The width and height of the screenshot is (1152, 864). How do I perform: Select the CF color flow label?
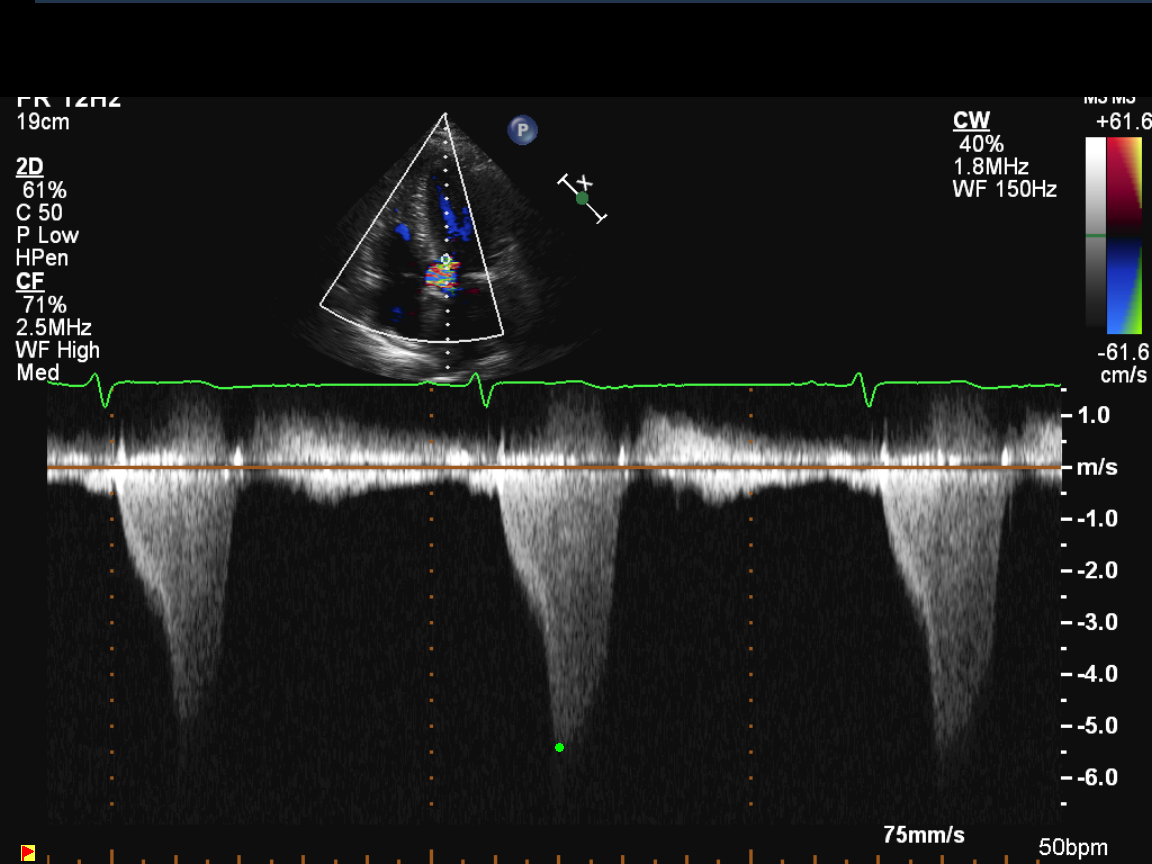(x=30, y=282)
